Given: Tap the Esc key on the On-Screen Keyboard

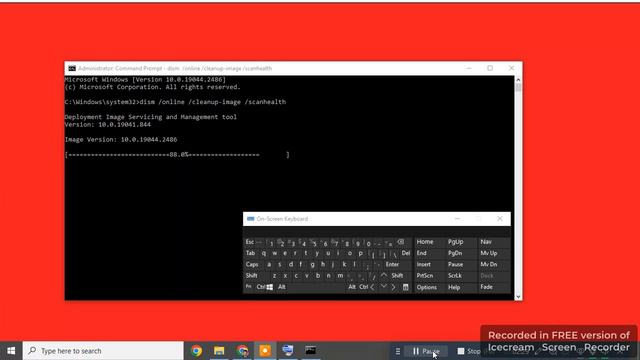Looking at the screenshot, I should 249,242.
